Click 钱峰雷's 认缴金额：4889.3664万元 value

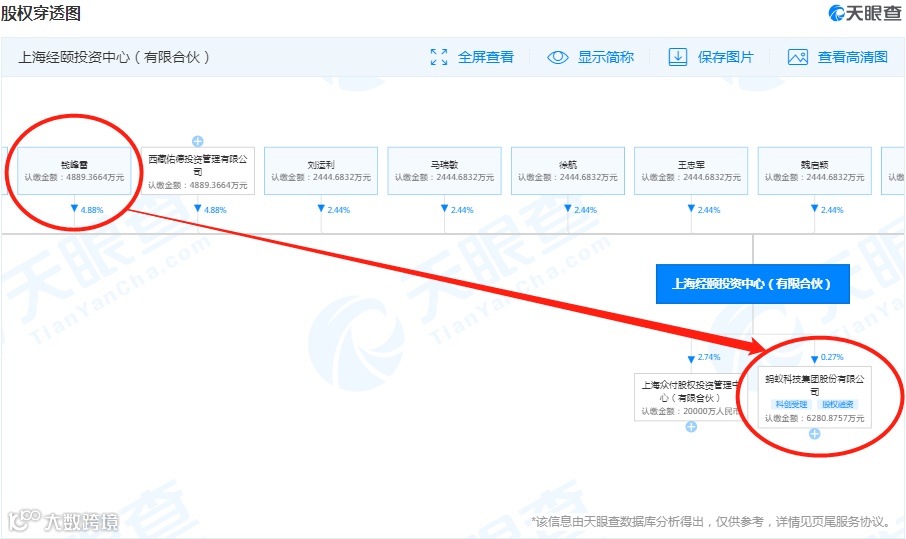click(x=74, y=177)
